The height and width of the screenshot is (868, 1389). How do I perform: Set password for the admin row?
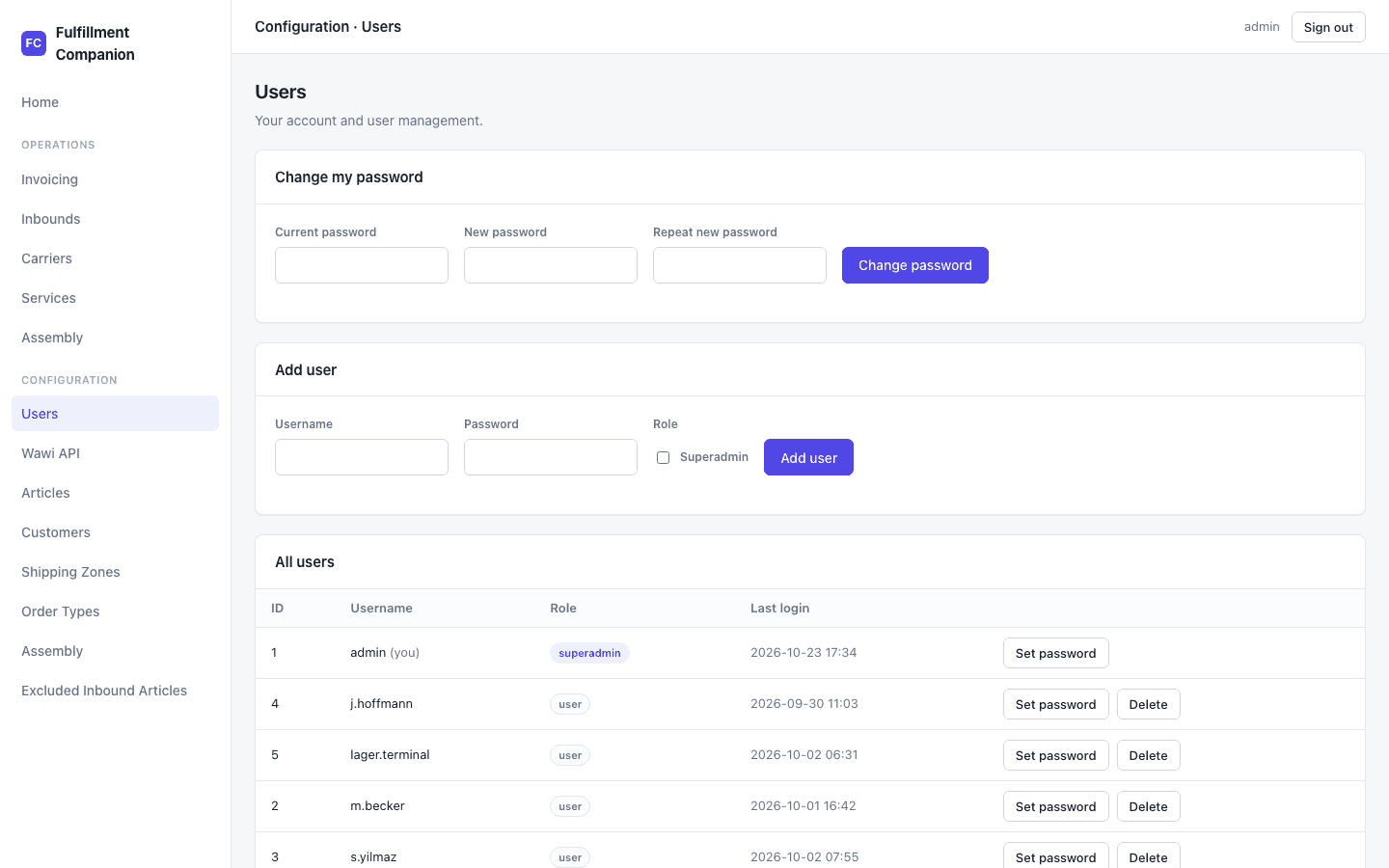(1055, 653)
